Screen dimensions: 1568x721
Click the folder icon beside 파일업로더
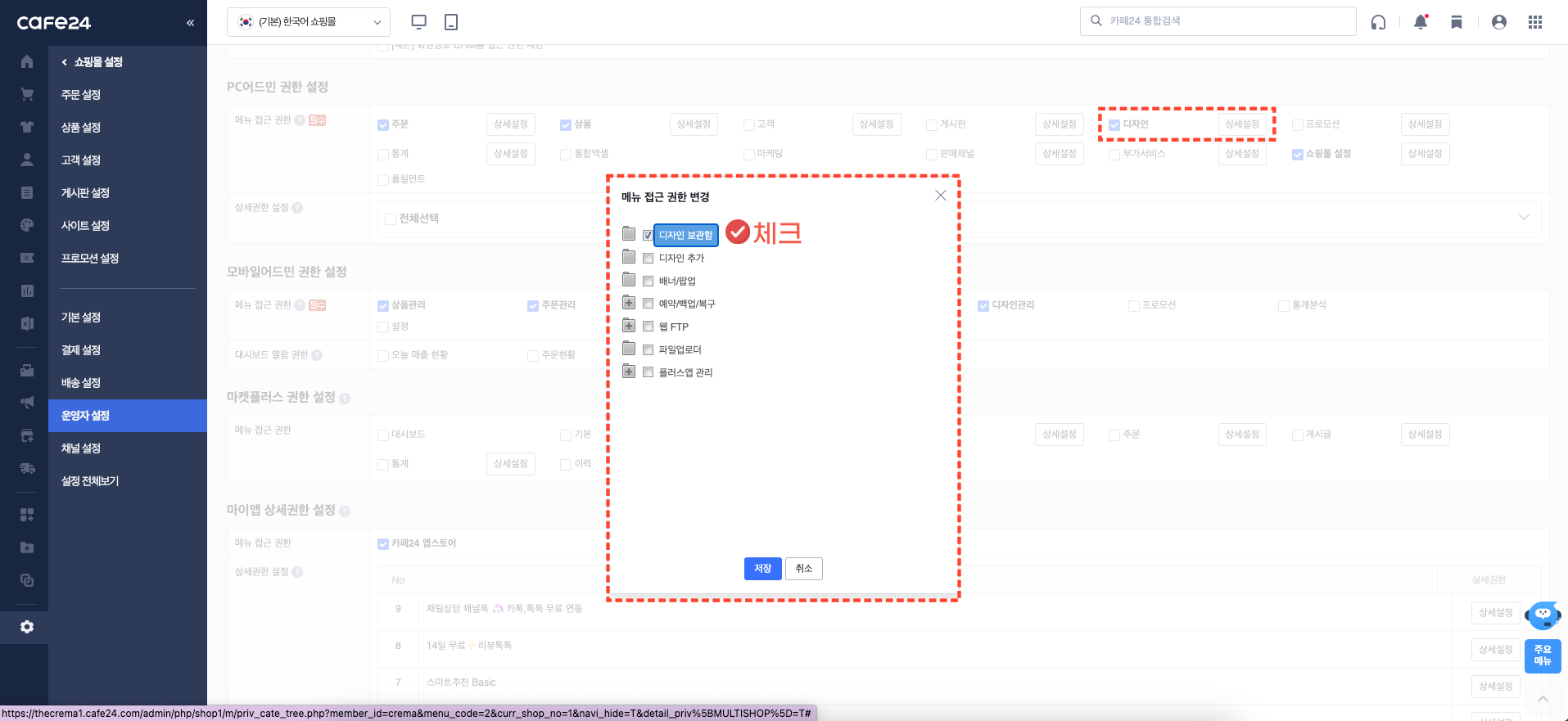pos(629,349)
